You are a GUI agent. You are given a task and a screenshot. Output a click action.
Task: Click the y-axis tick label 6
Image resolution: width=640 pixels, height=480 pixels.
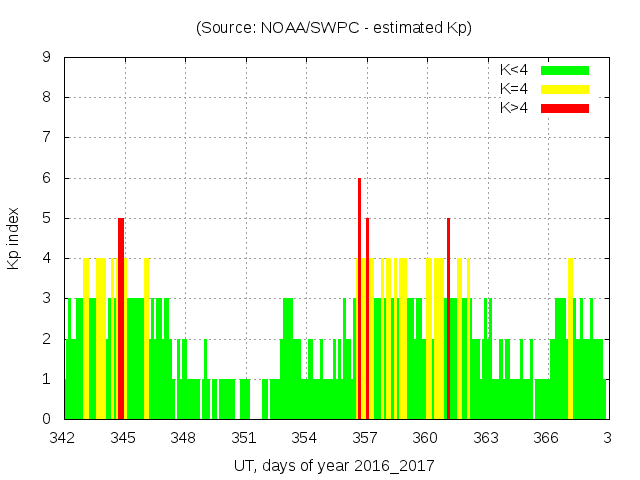tap(47, 178)
